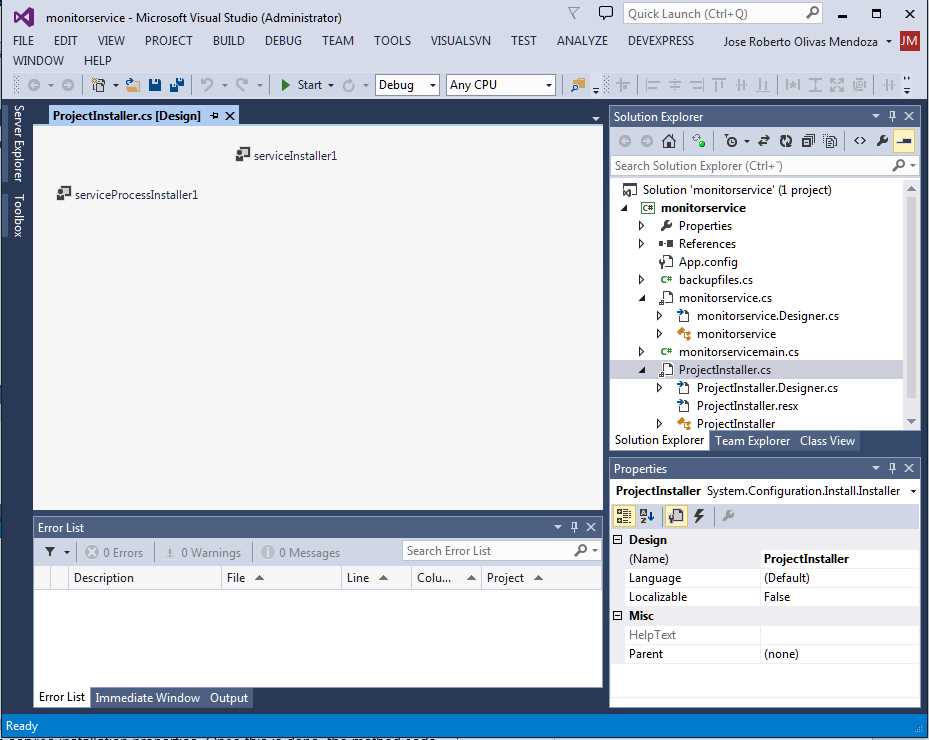The width and height of the screenshot is (929, 740).
Task: Click the Error List filter funnel icon
Action: [50, 552]
